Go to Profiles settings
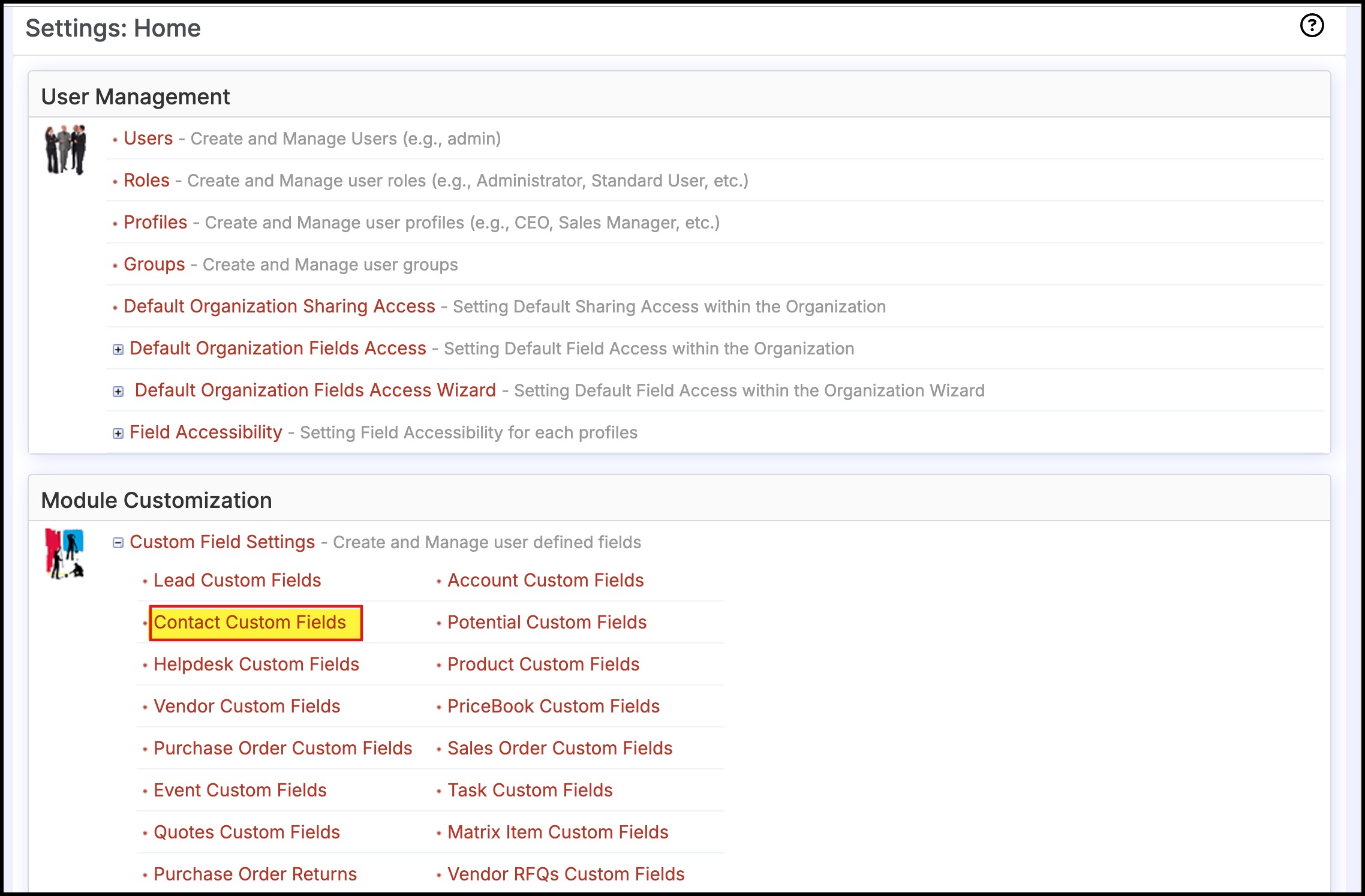Image resolution: width=1365 pixels, height=896 pixels. tap(155, 223)
